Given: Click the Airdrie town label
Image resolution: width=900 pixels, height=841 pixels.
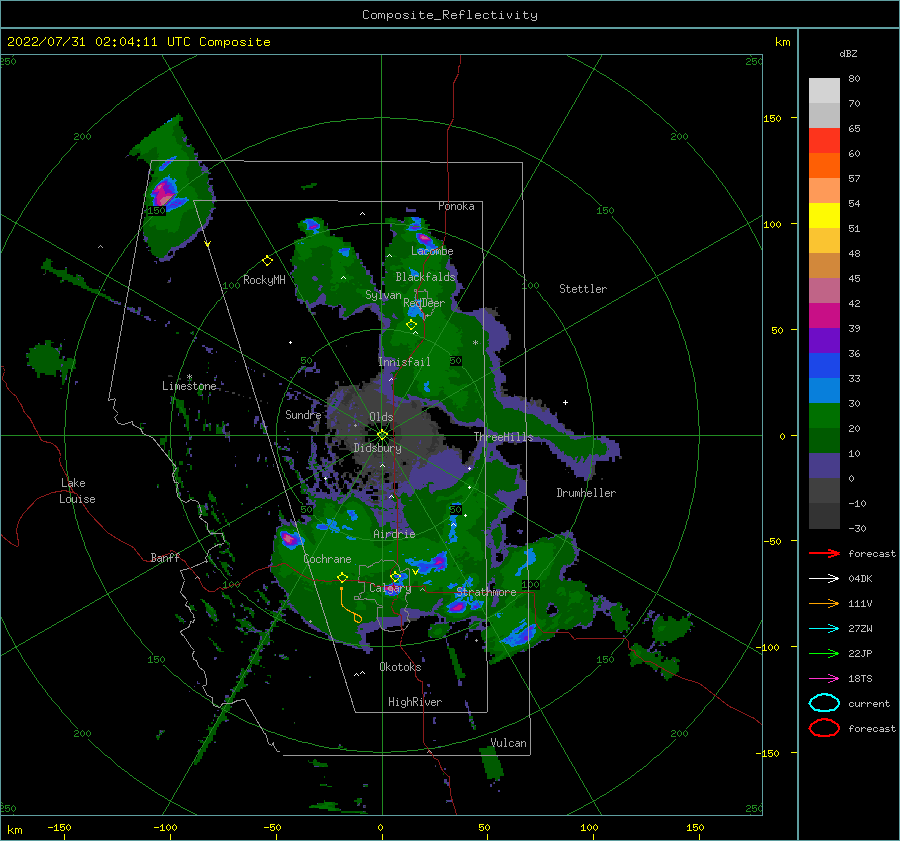Looking at the screenshot, I should (394, 534).
